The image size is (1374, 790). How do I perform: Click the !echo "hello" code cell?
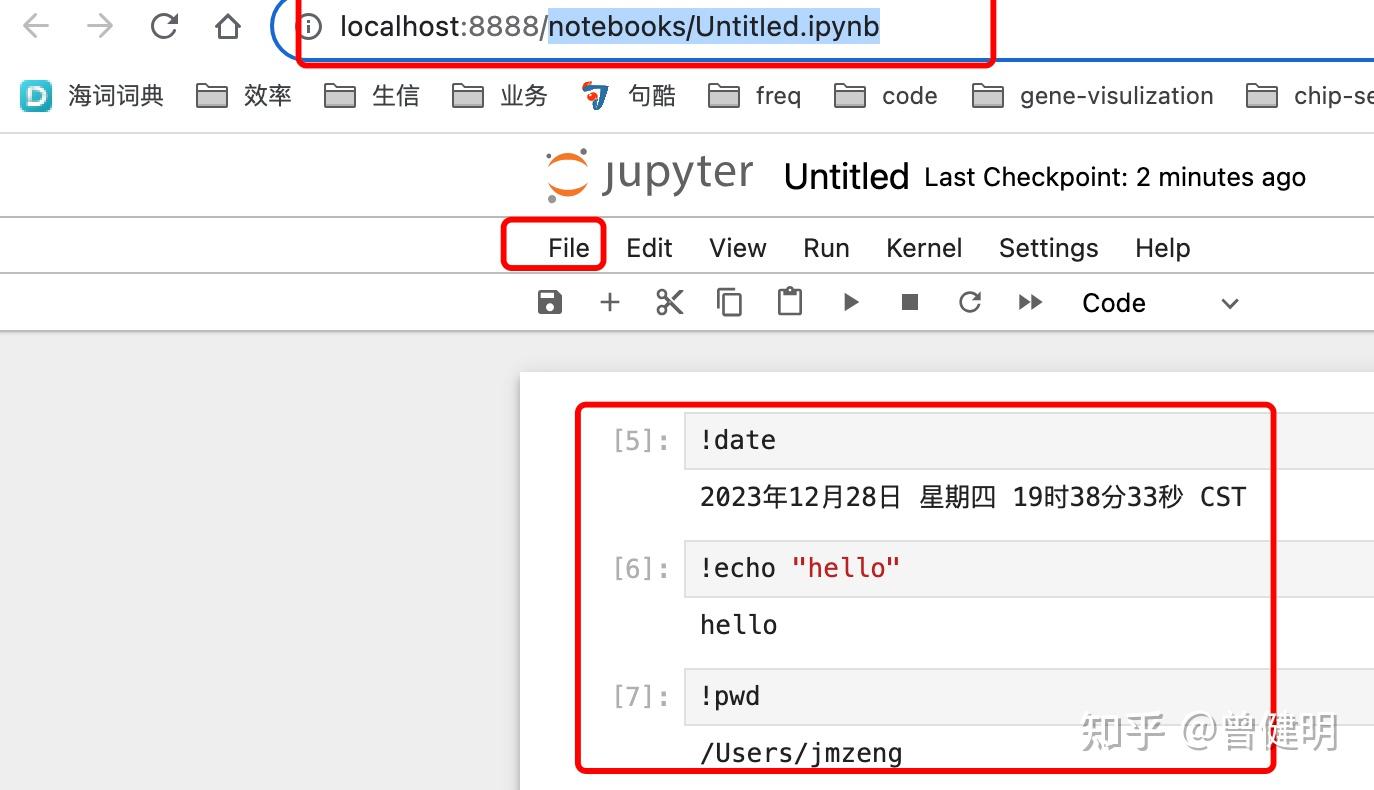[x=1029, y=568]
